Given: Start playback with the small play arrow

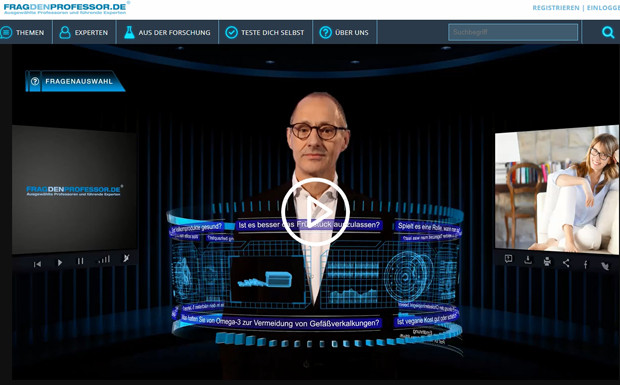Looking at the screenshot, I should (x=60, y=262).
